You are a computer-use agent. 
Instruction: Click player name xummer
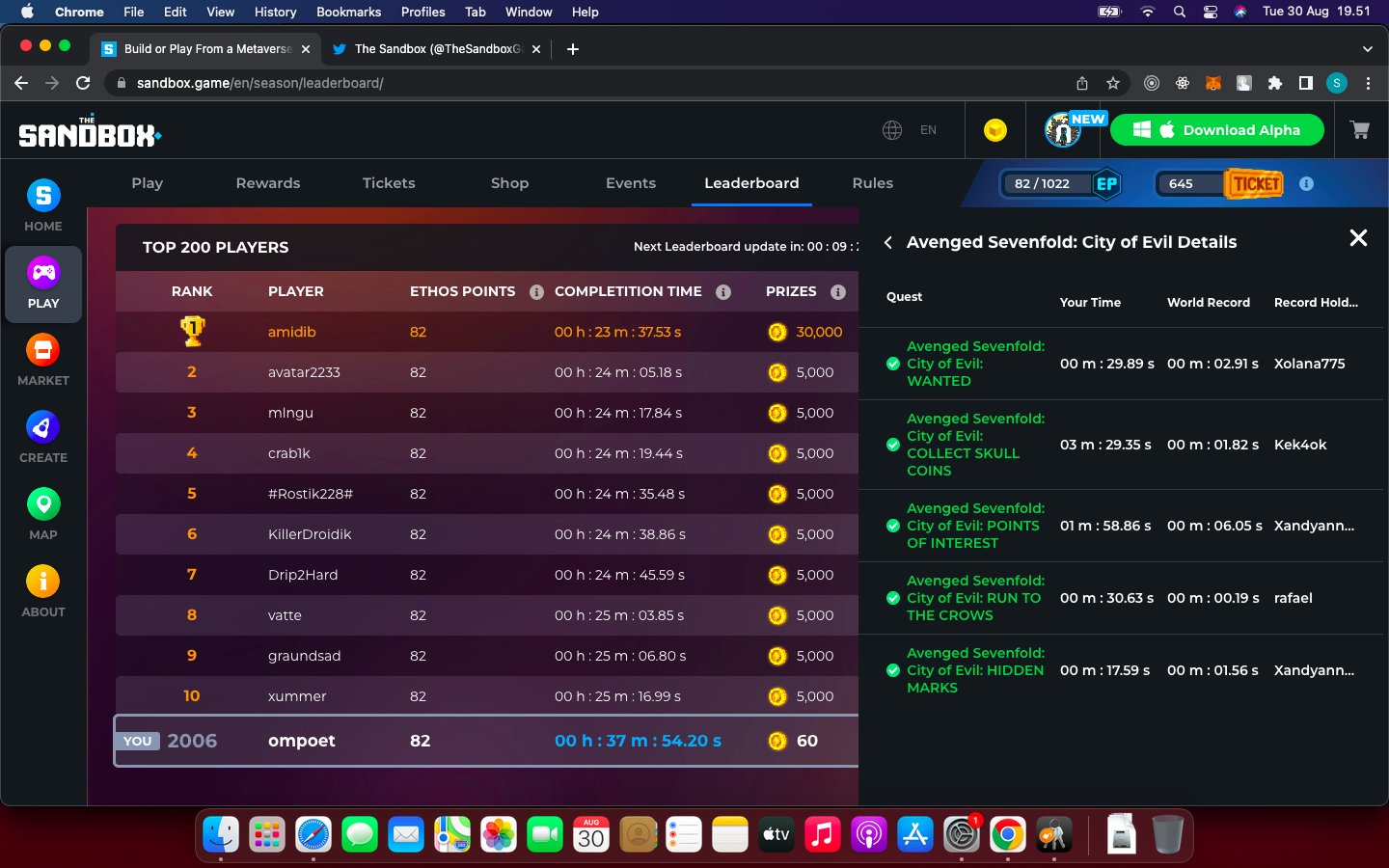click(297, 696)
